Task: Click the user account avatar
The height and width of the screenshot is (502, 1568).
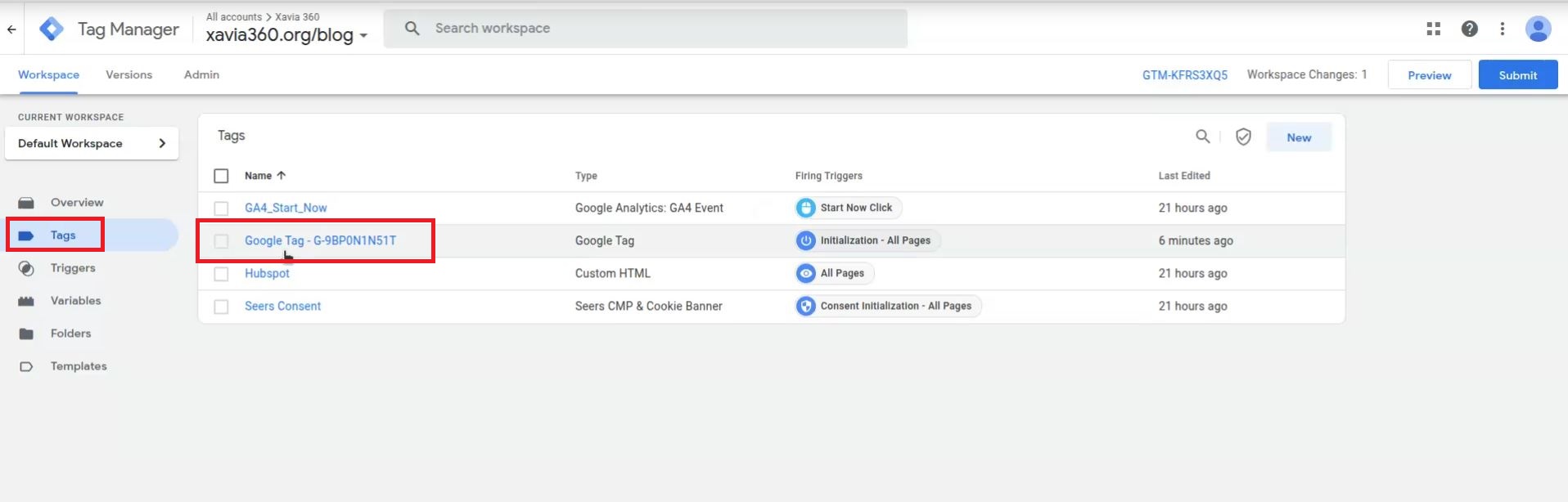Action: [x=1539, y=29]
